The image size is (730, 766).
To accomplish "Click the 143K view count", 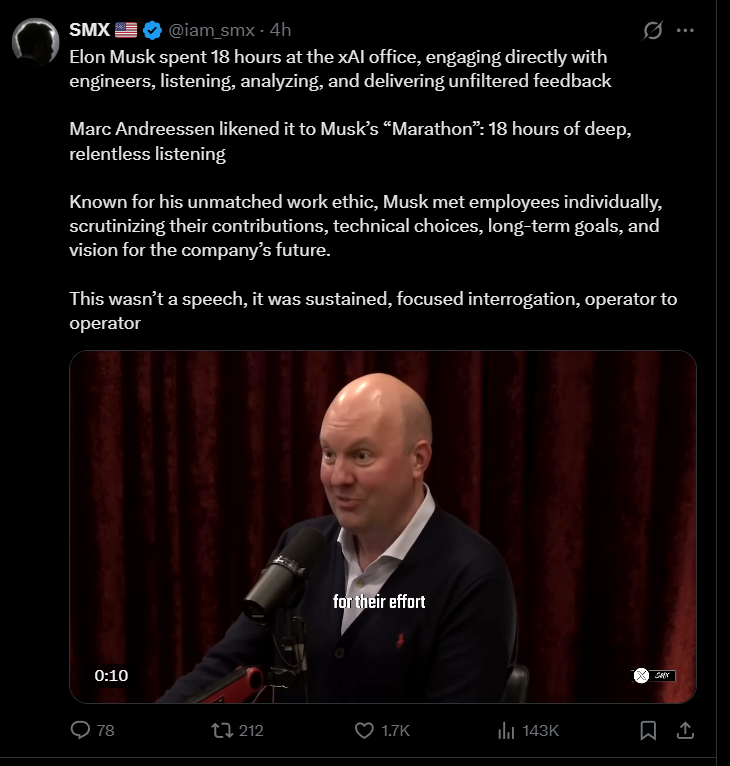I will pos(541,731).
